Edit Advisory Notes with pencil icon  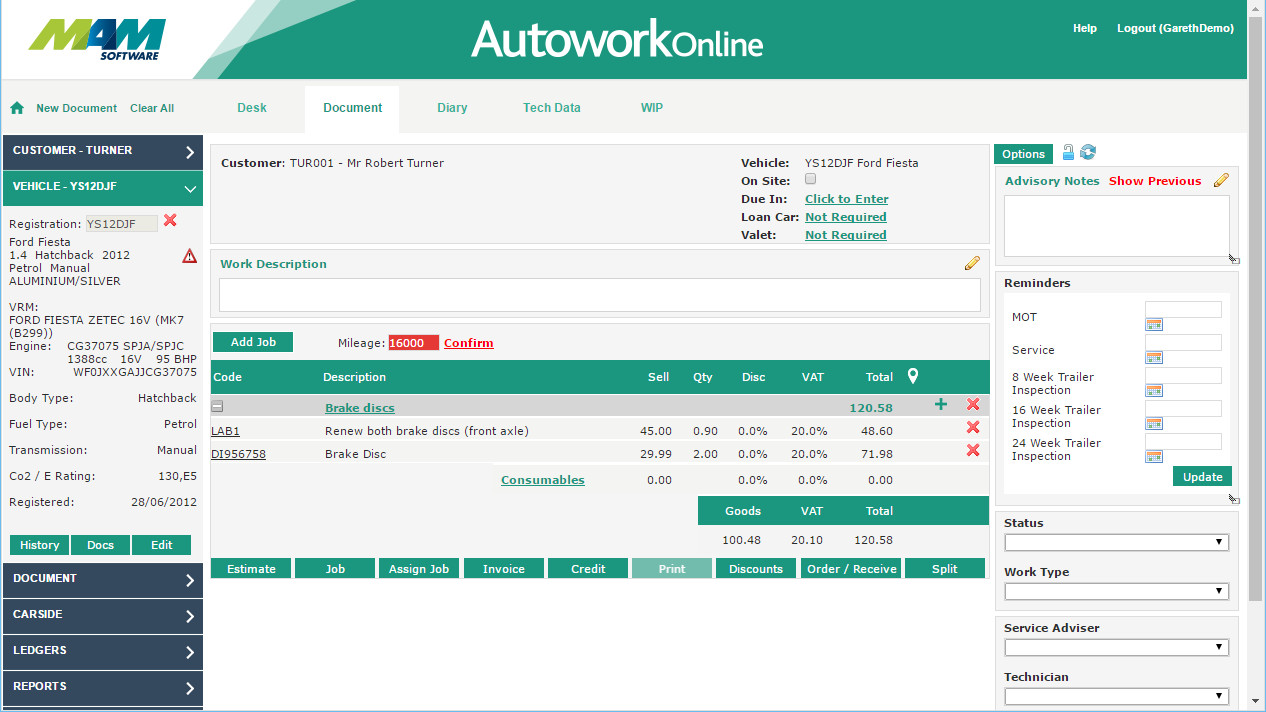(x=1221, y=180)
